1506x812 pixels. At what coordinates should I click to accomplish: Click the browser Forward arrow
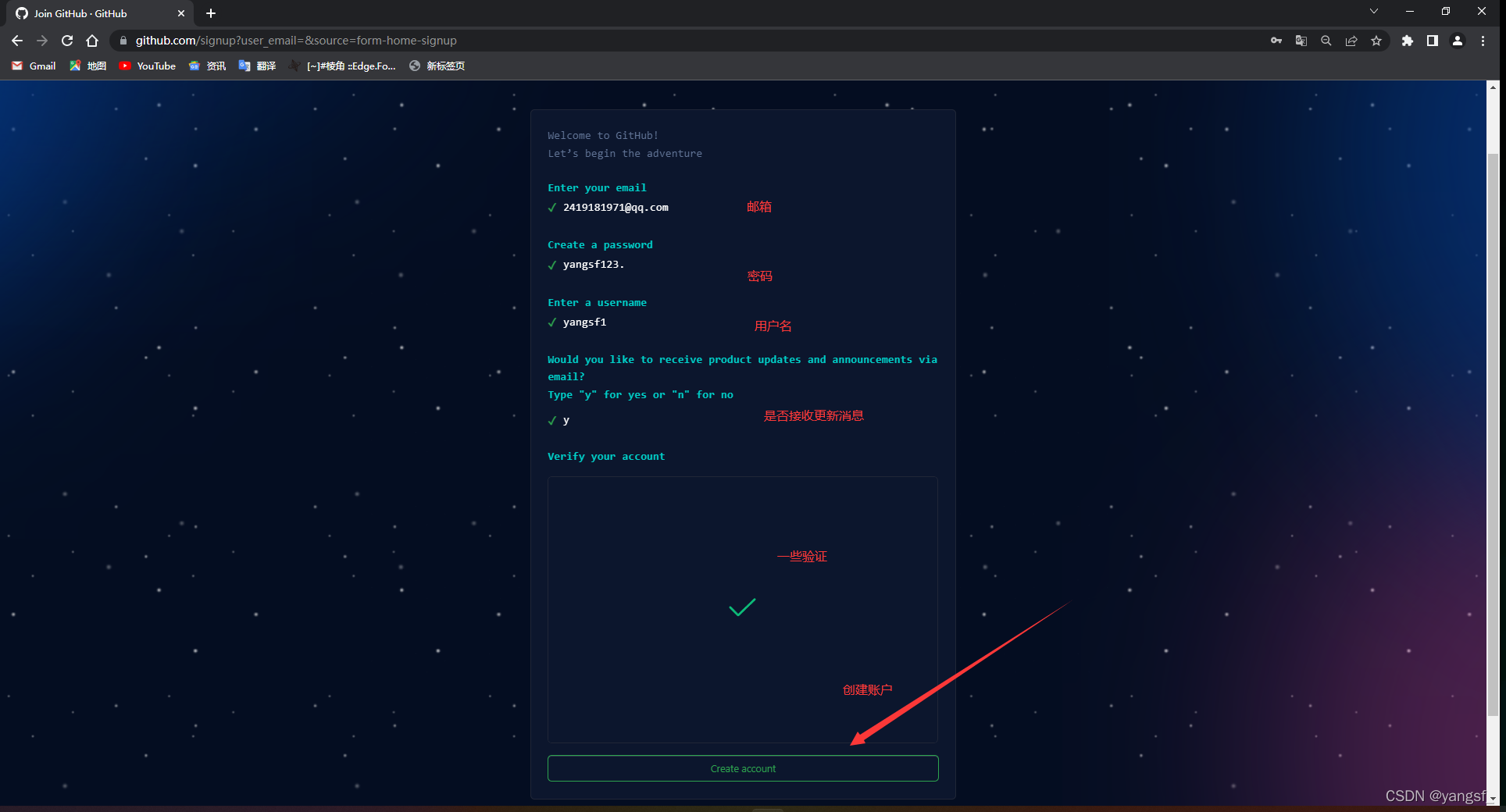[42, 41]
